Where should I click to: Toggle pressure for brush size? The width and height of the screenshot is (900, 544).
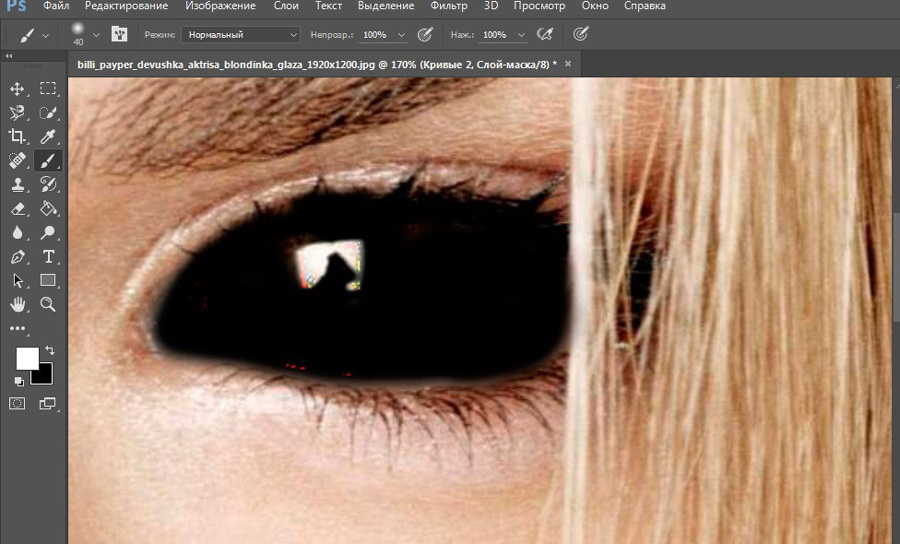pos(581,35)
